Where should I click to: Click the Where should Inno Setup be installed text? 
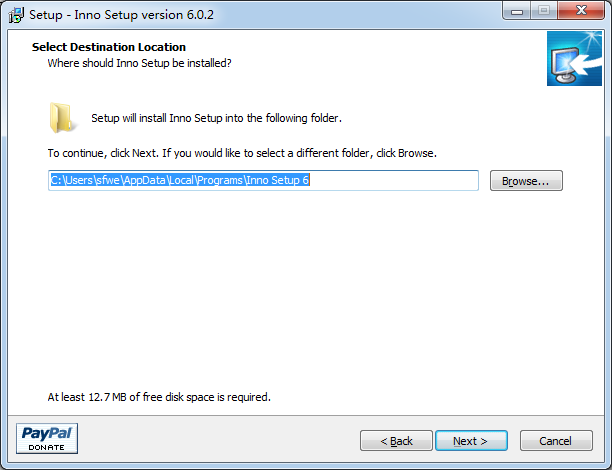point(139,63)
